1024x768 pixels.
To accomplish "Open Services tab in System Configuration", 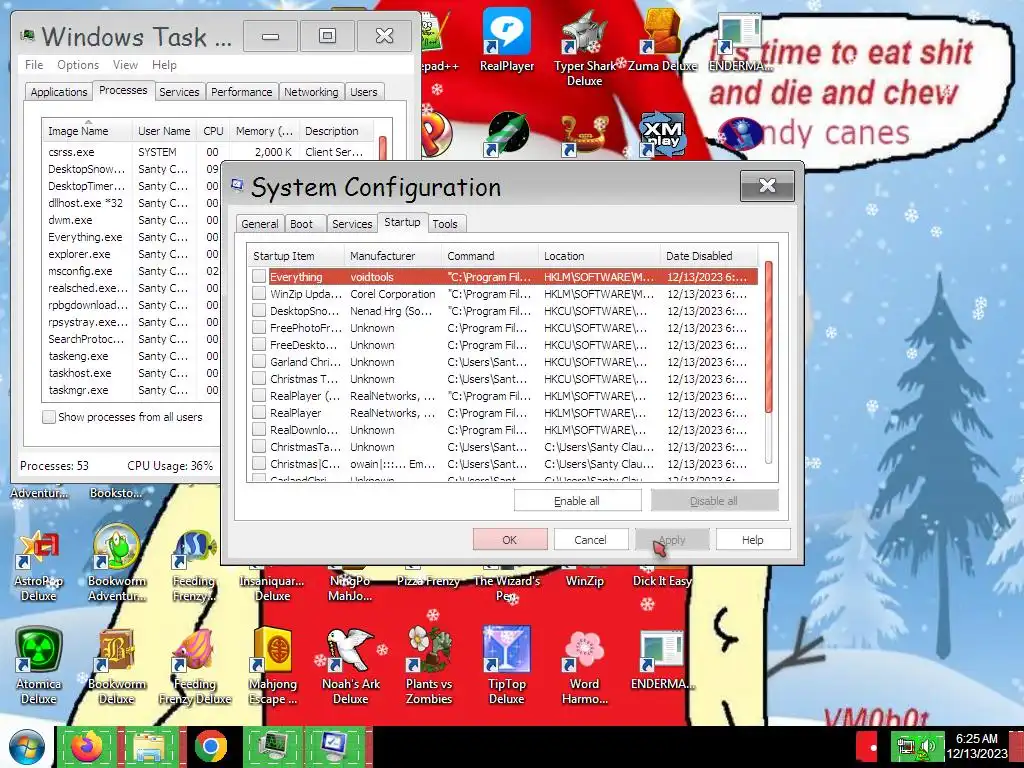I will coord(352,223).
